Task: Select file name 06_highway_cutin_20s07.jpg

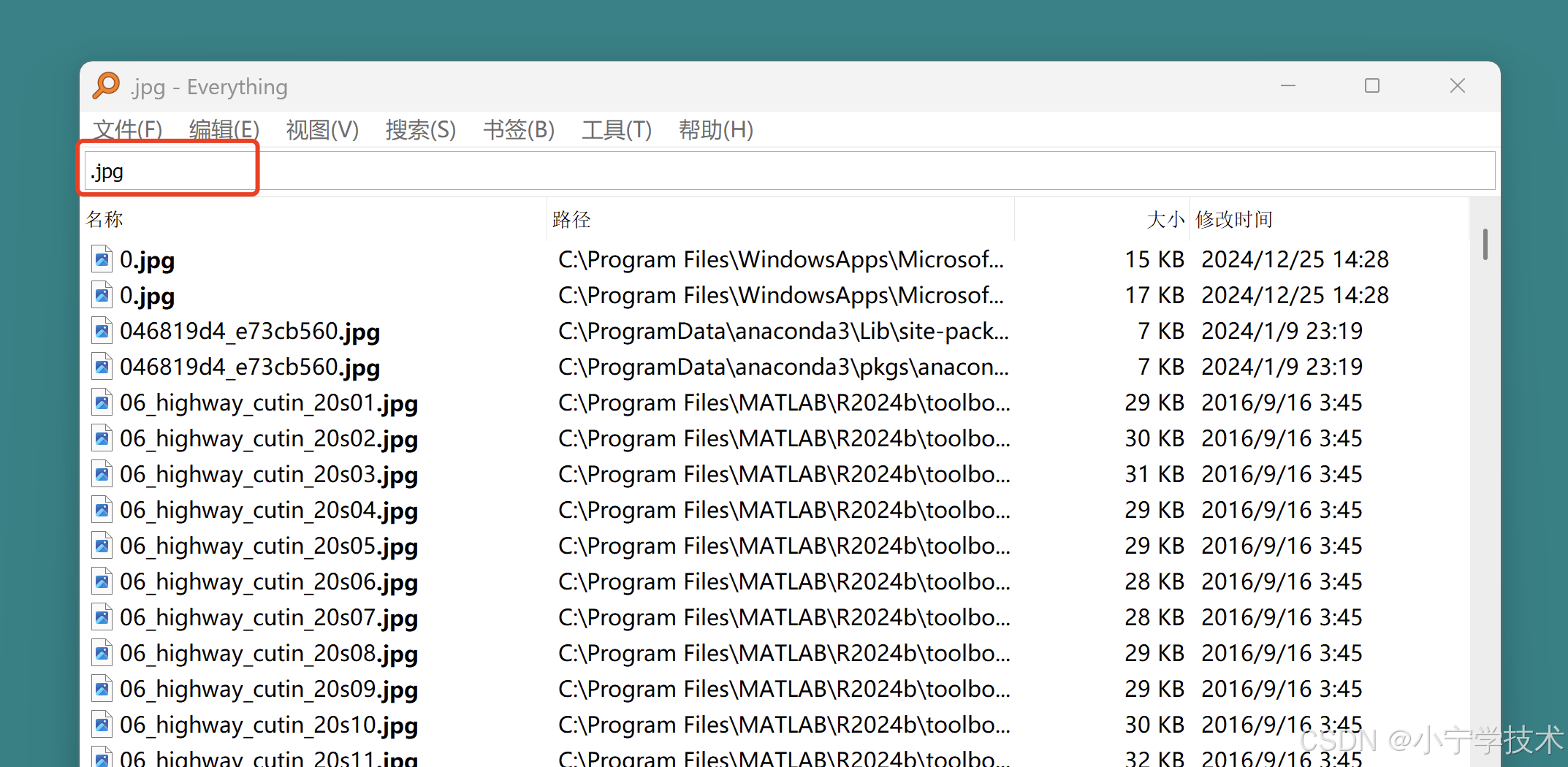Action: pyautogui.click(x=269, y=618)
